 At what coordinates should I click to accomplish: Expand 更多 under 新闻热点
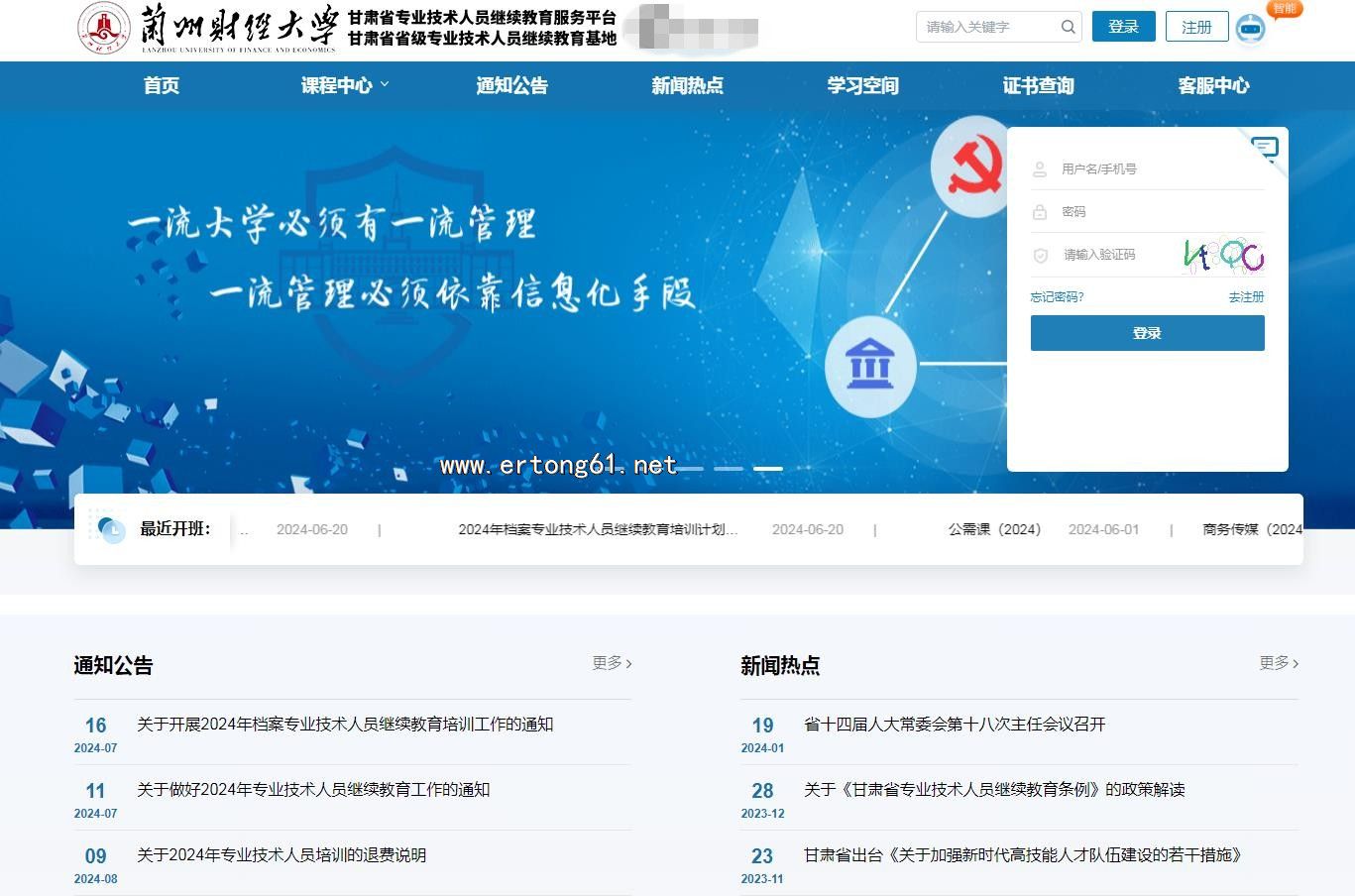click(x=1279, y=663)
